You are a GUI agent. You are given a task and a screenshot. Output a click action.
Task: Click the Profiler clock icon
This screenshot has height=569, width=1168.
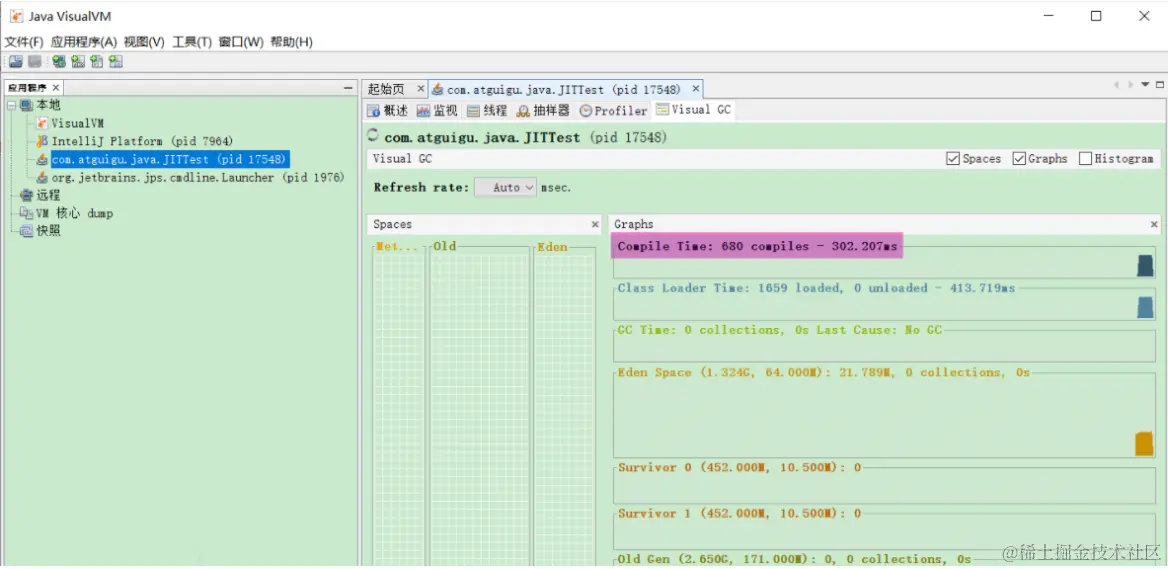[x=585, y=111]
